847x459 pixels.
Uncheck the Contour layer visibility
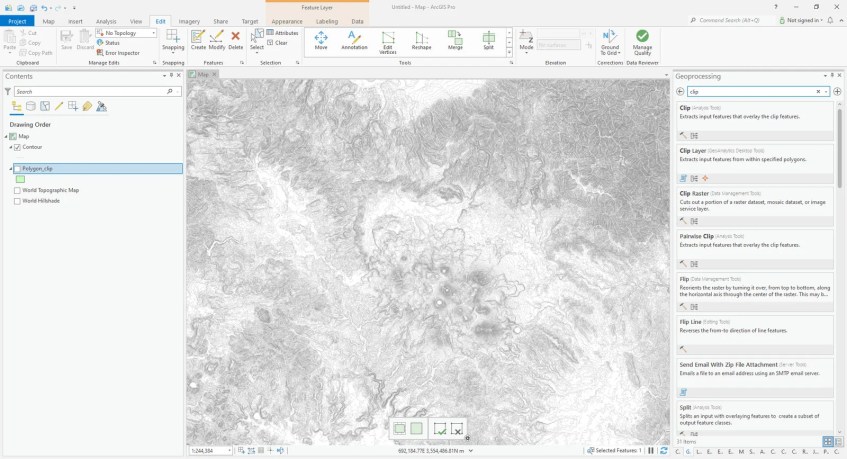(x=17, y=147)
